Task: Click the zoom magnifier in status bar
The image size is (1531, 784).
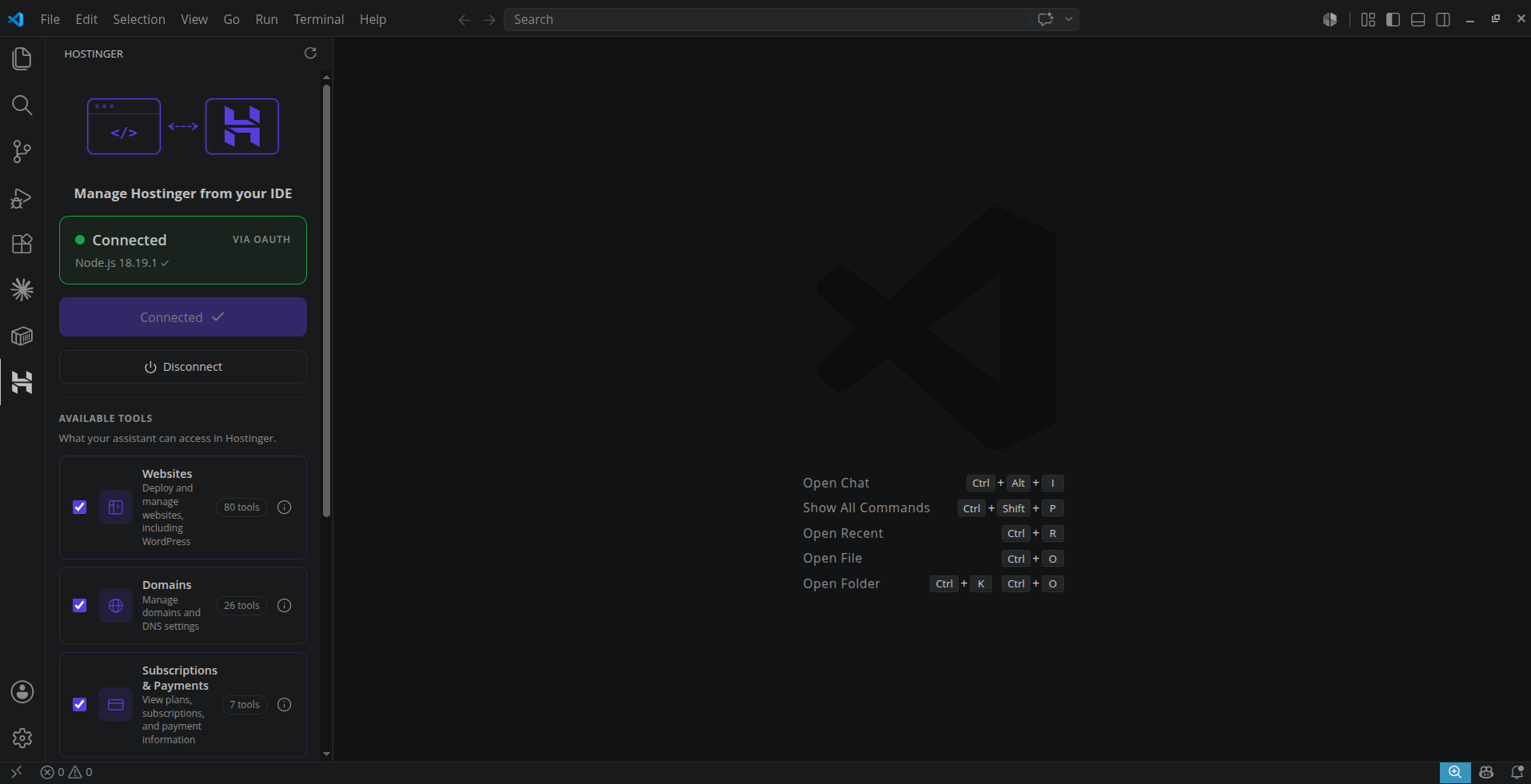Action: [1455, 772]
